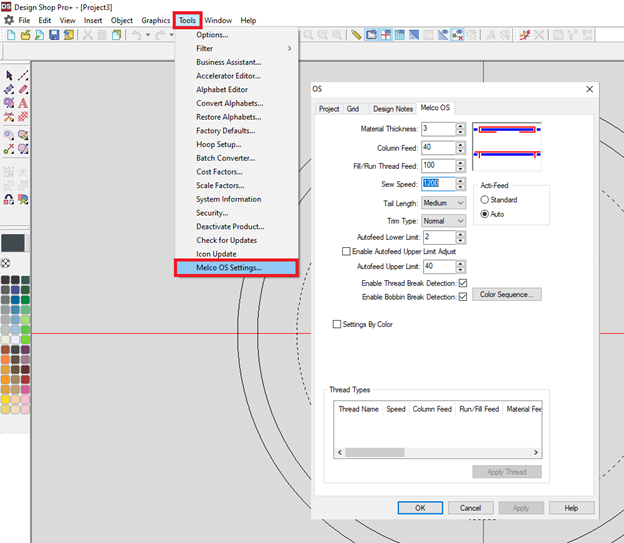Click the Undo arrow icon
This screenshot has height=543, width=624.
click(135, 35)
